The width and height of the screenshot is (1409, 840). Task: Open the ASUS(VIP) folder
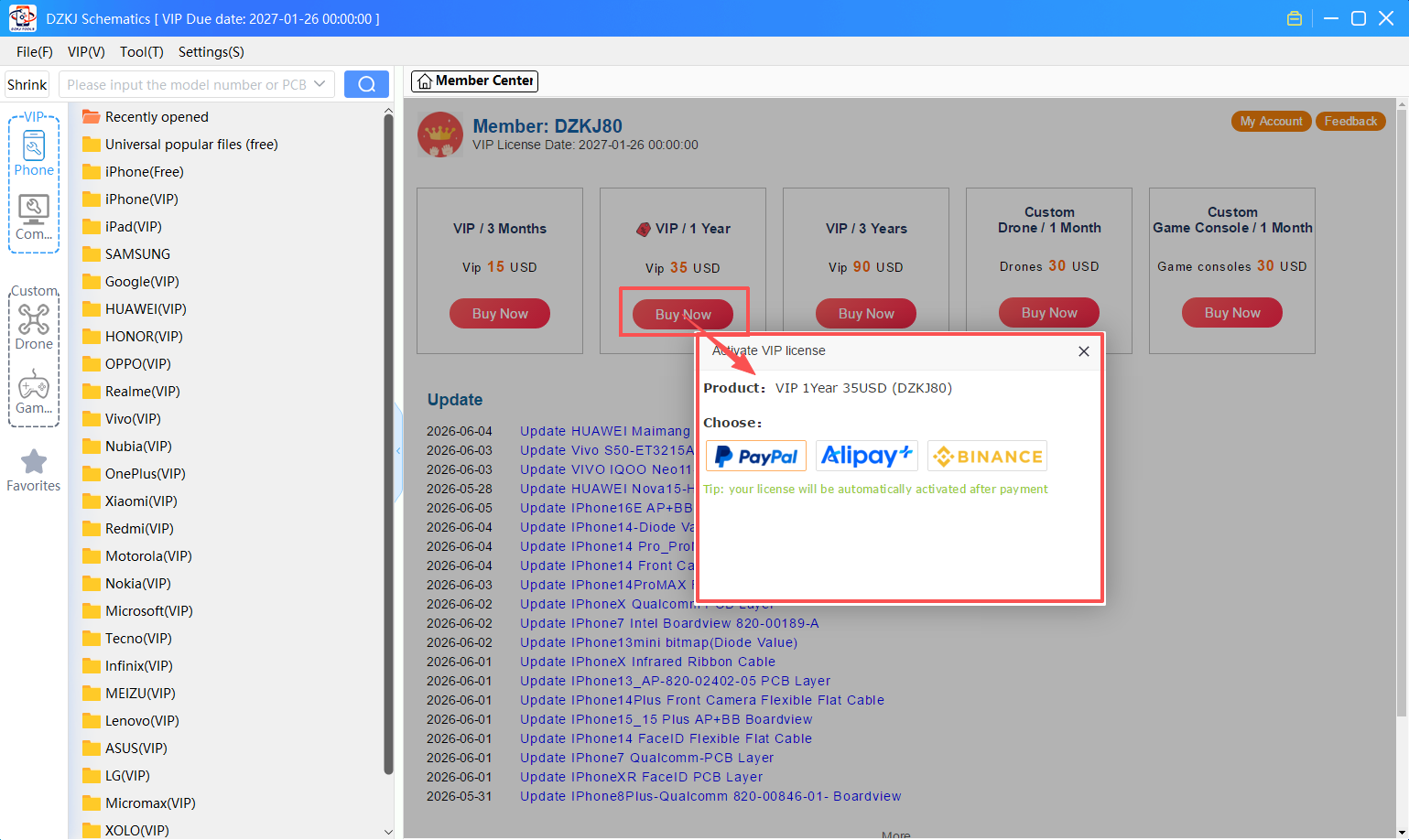pyautogui.click(x=125, y=748)
